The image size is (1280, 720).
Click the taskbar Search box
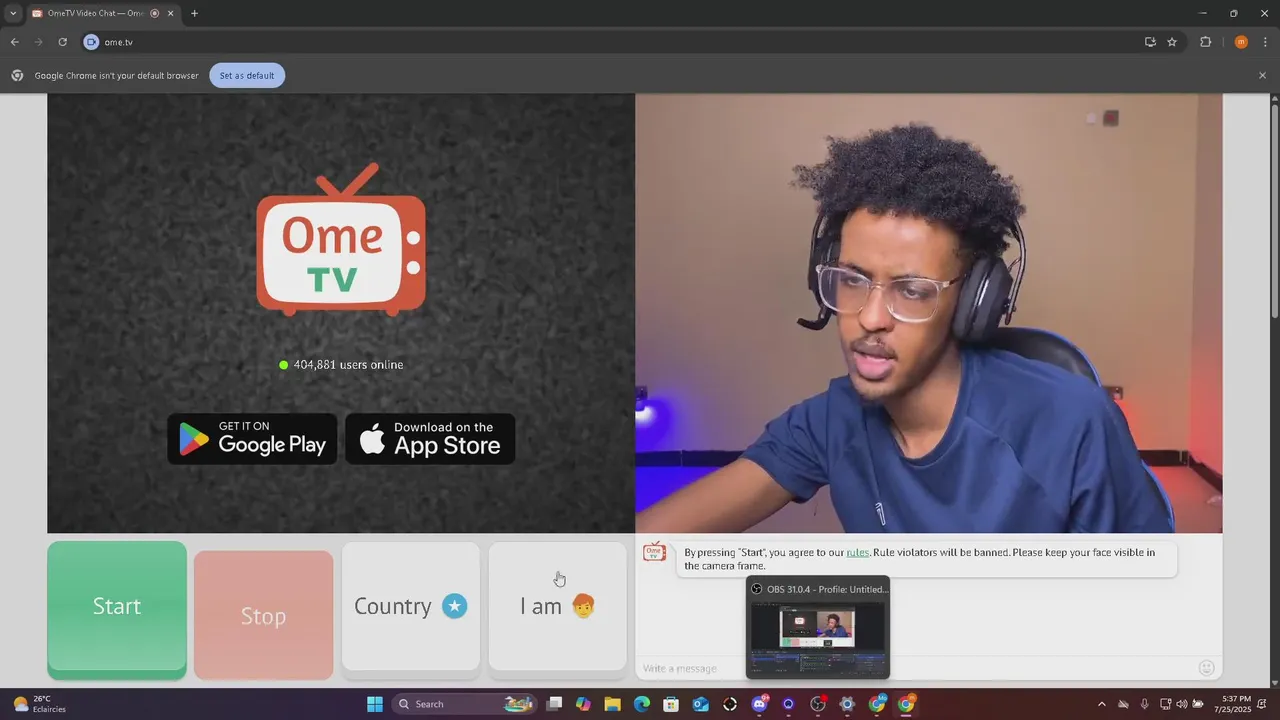(465, 704)
